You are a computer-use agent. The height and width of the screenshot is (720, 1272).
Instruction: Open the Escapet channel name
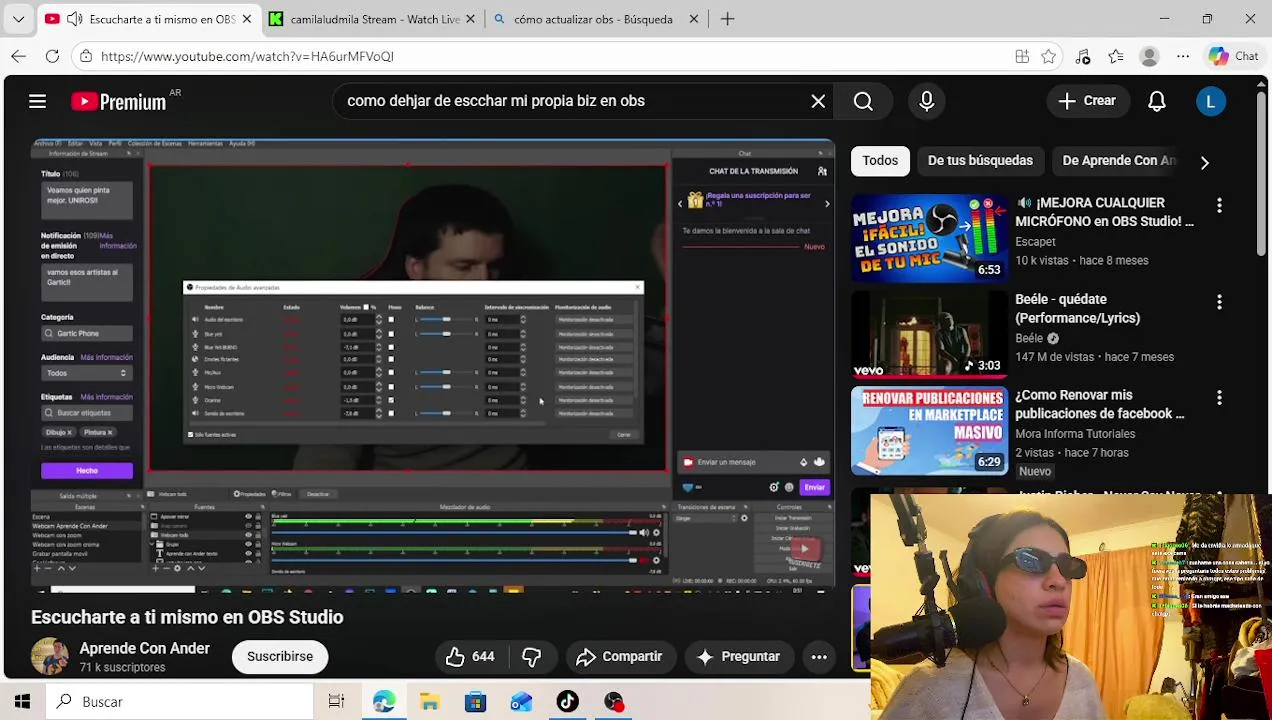1035,241
